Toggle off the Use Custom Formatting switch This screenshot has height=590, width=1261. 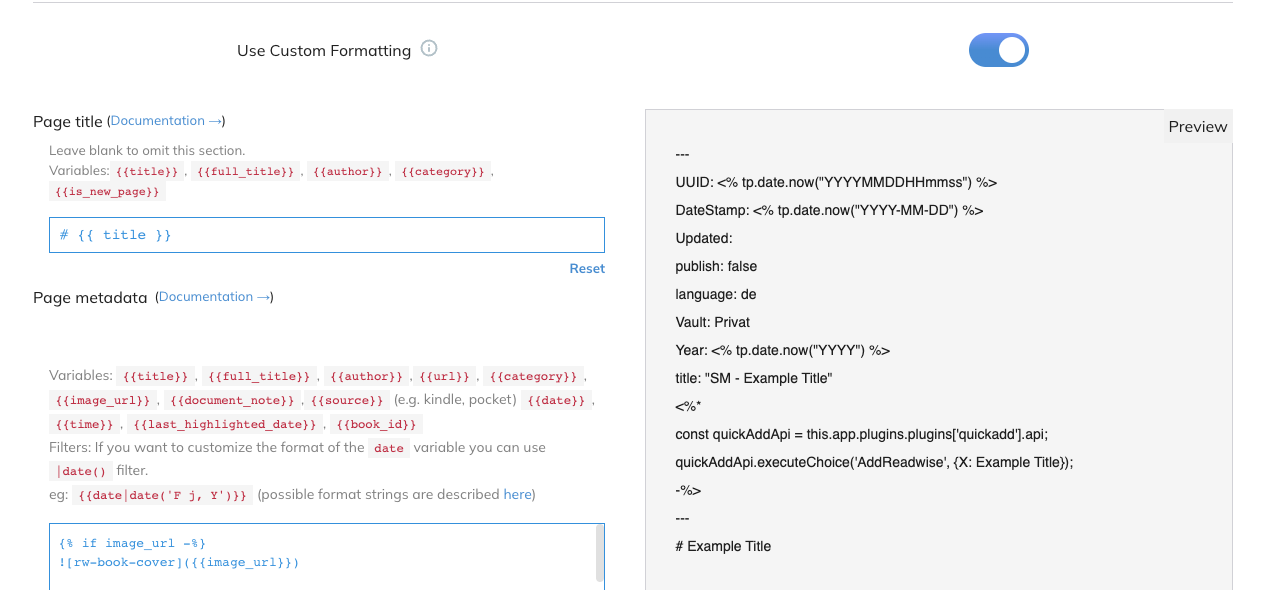click(998, 50)
